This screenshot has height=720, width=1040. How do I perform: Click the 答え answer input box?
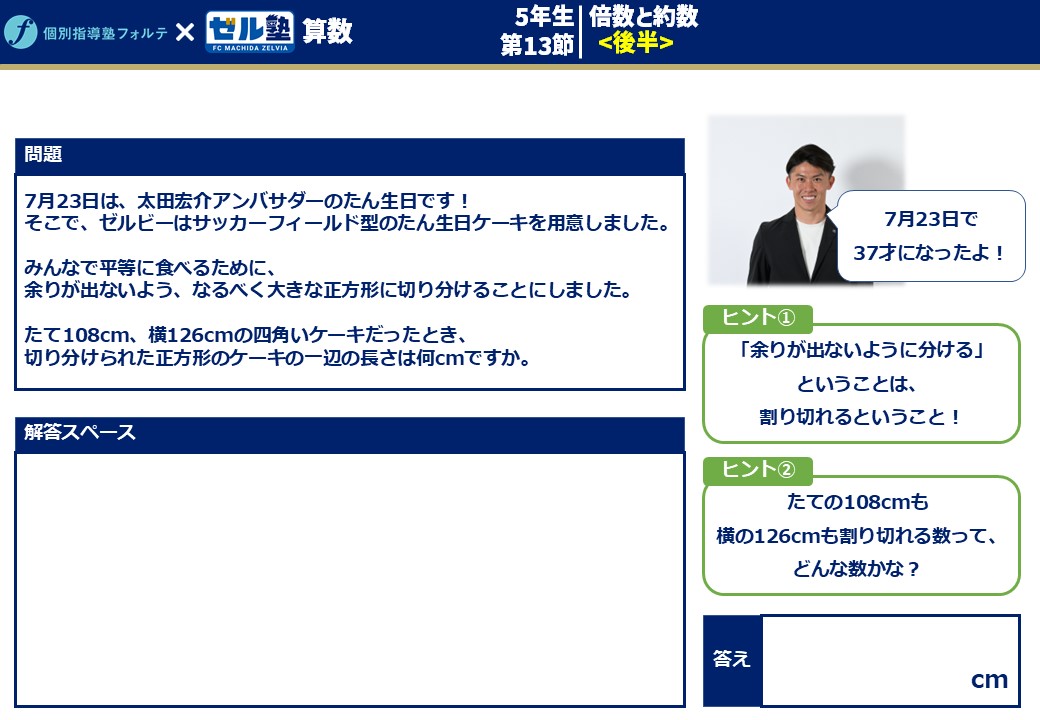888,658
